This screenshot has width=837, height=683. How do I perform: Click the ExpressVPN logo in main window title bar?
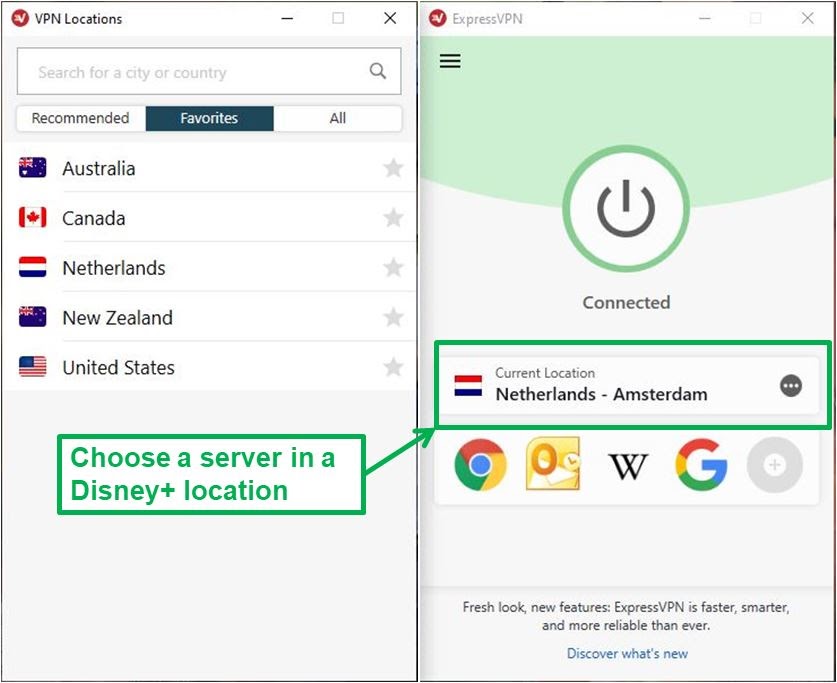point(437,18)
